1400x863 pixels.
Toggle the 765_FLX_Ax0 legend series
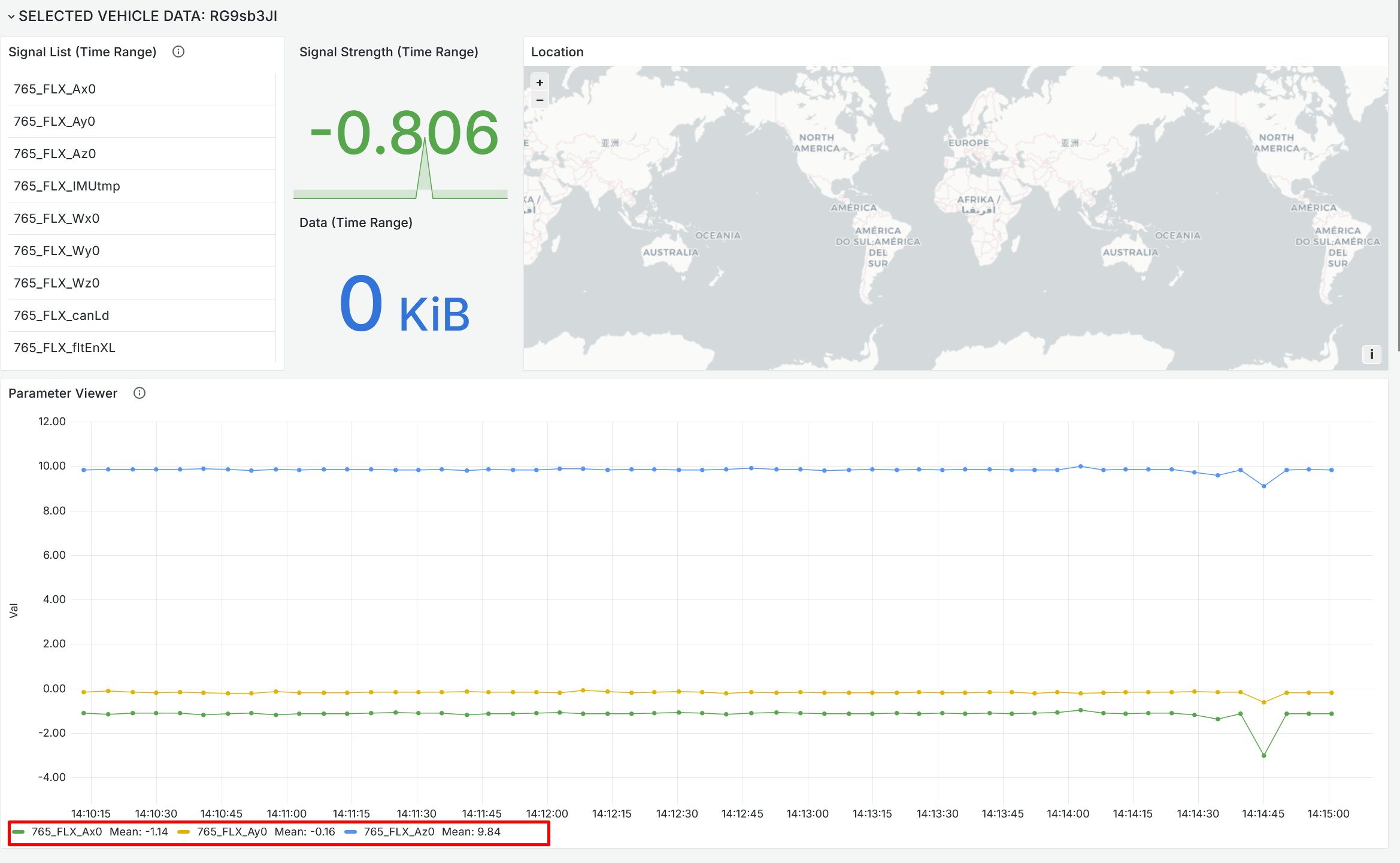[x=66, y=832]
